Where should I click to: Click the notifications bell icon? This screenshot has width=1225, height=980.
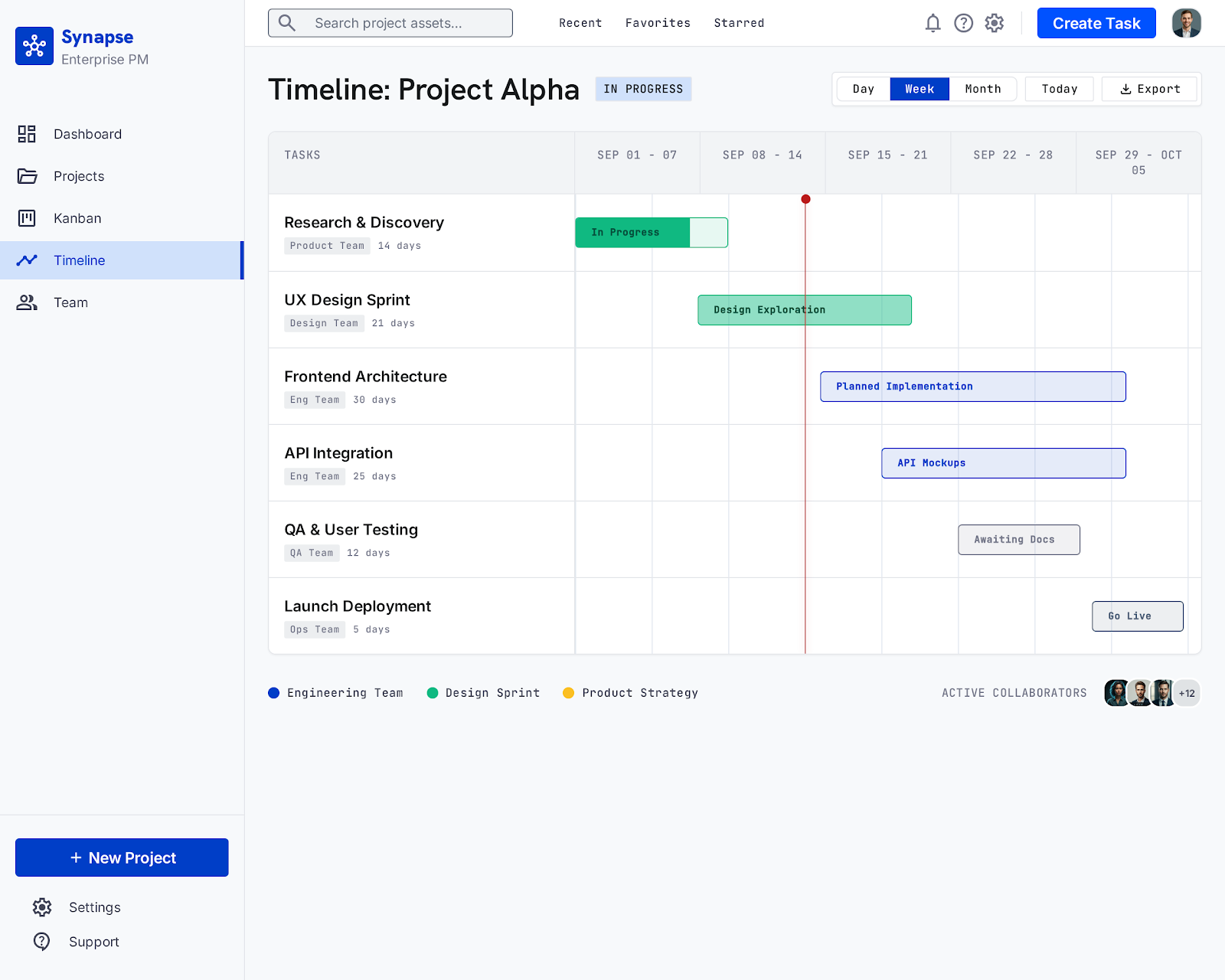point(933,23)
